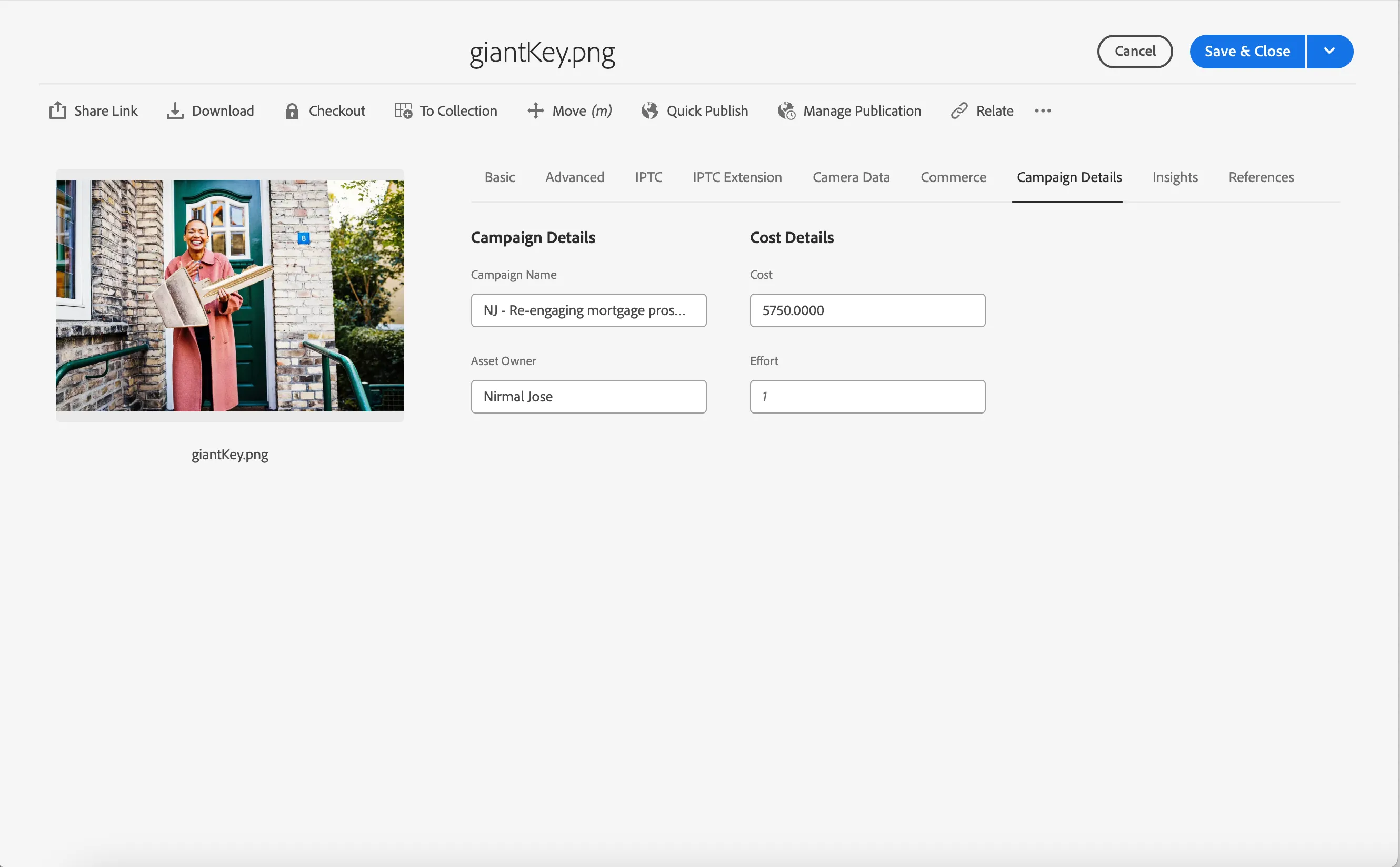This screenshot has height=867, width=1400.
Task: Click the Share Link label
Action: point(106,110)
